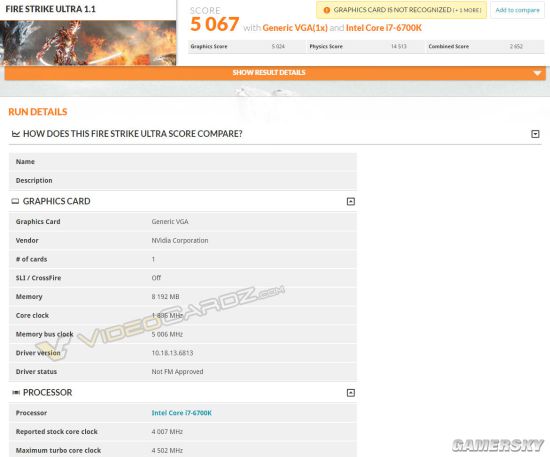Click the 'SLI / CrossFire' row label
The image size is (550, 457).
39,278
